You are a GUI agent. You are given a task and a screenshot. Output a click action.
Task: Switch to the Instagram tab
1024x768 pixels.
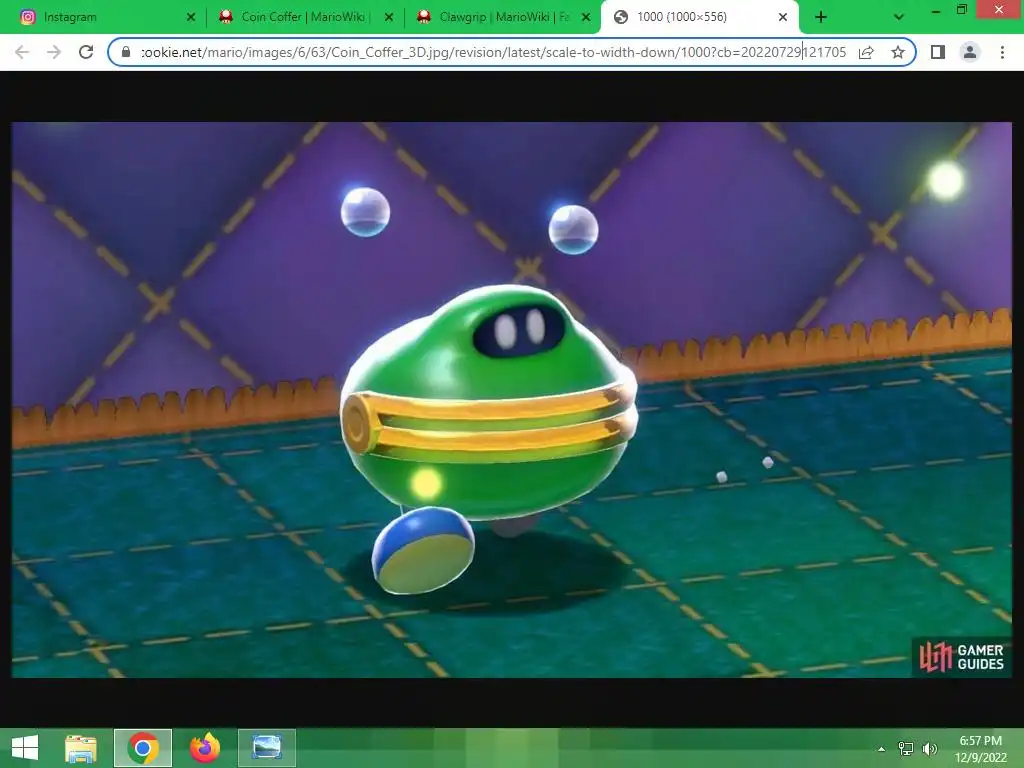[x=104, y=18]
